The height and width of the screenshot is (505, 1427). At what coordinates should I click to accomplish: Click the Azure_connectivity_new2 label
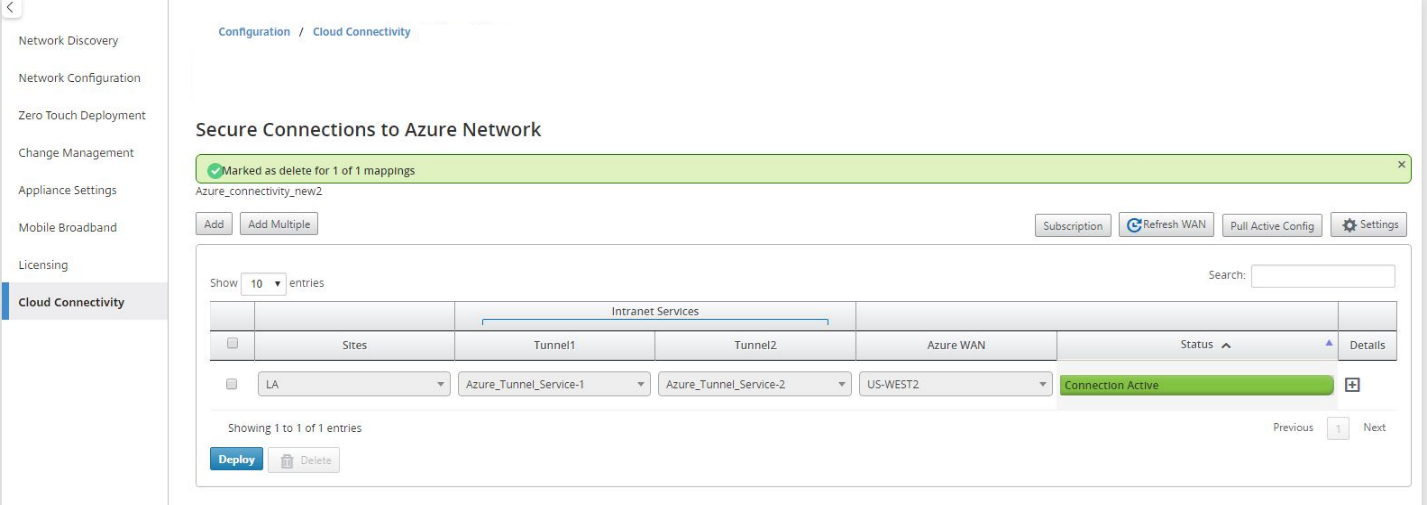[259, 191]
